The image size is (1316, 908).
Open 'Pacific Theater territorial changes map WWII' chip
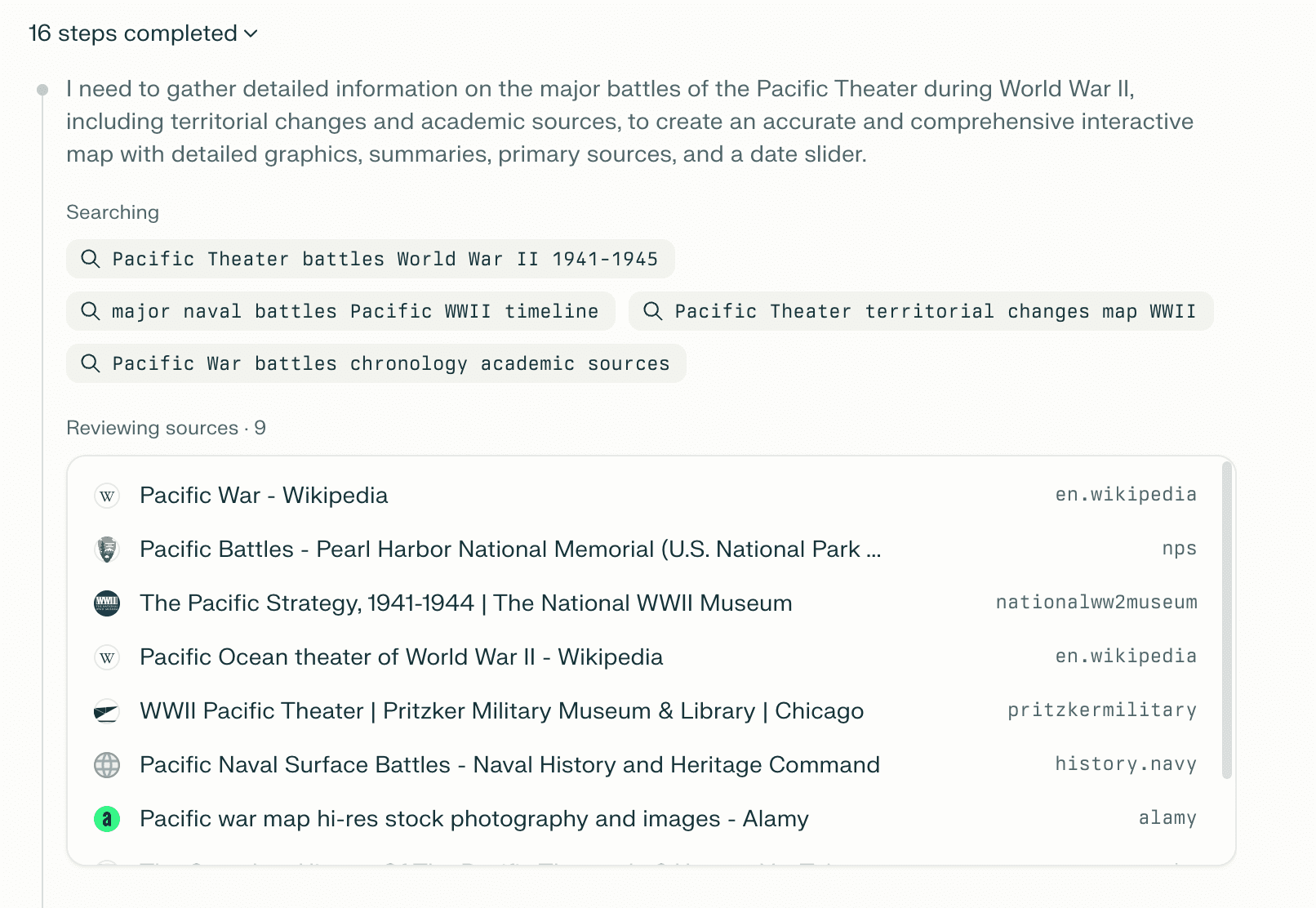921,311
